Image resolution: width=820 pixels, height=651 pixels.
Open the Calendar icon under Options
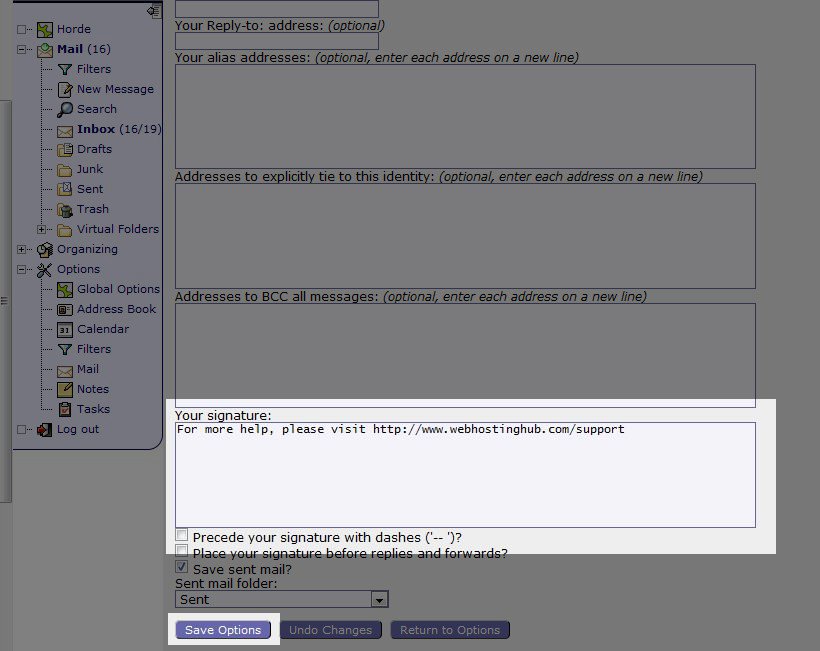point(65,329)
